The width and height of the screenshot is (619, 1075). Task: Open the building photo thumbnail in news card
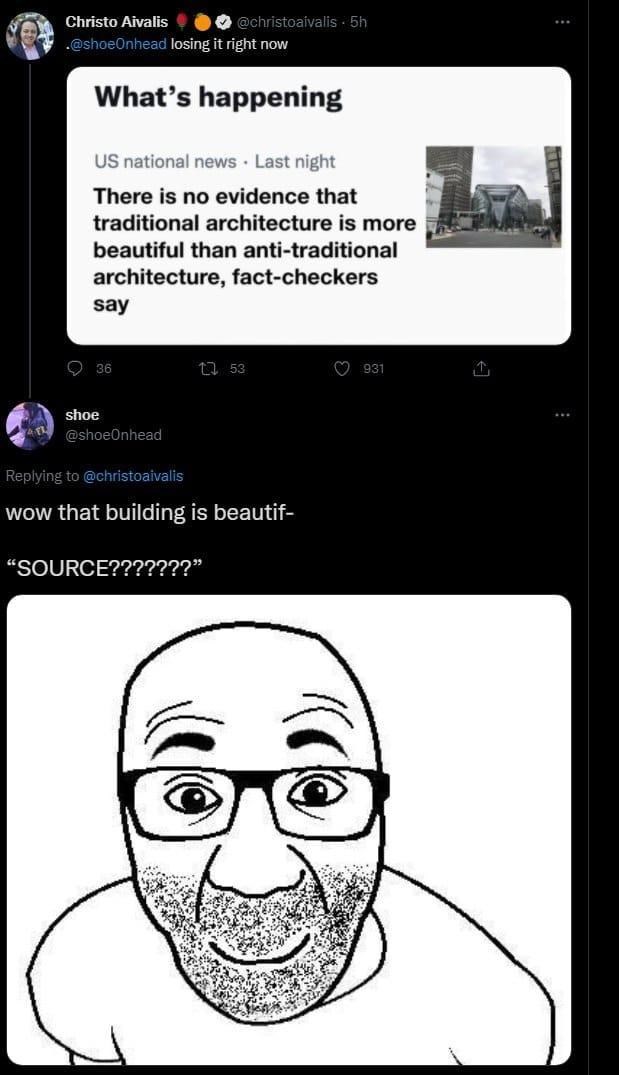tap(494, 197)
